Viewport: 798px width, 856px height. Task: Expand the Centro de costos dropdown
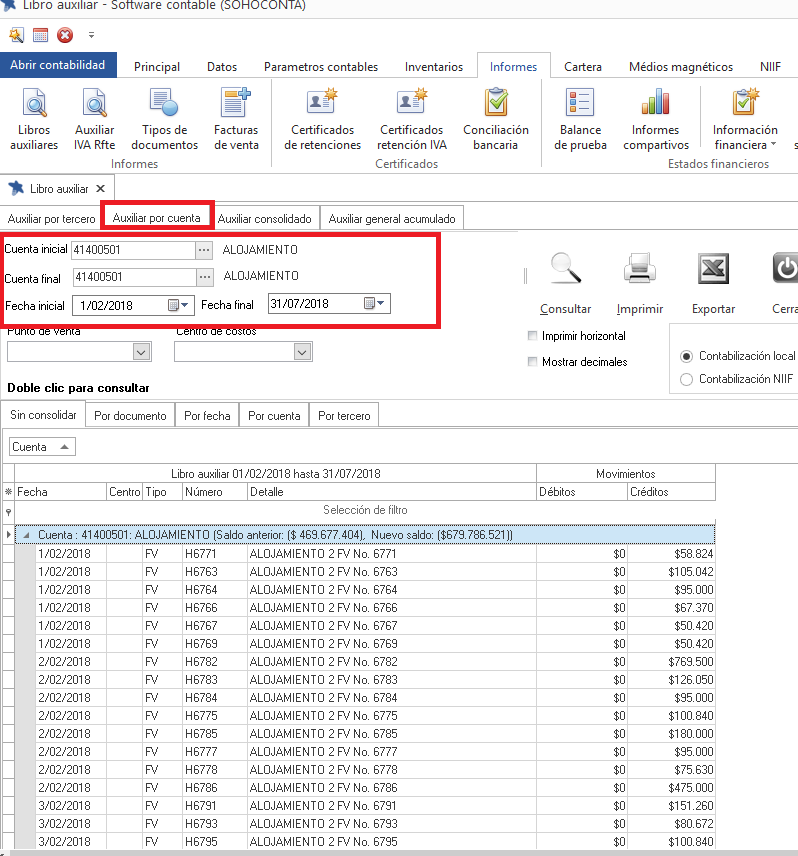coord(302,352)
